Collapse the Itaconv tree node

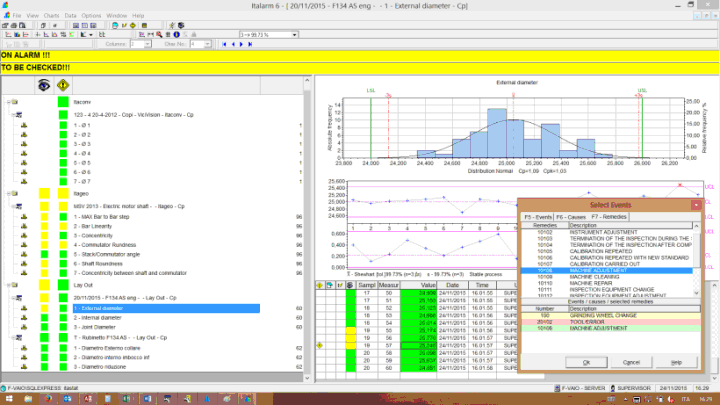pyautogui.click(x=8, y=102)
